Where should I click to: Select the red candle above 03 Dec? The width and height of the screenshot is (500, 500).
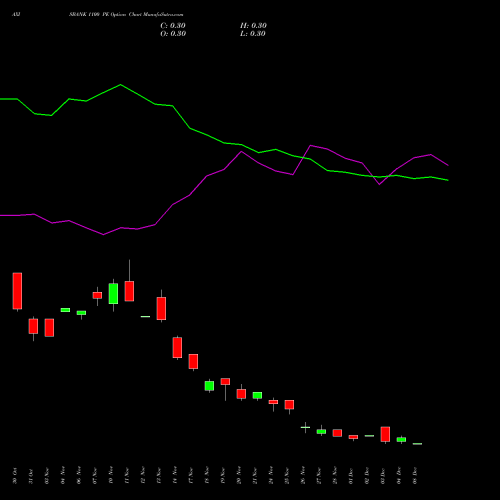coord(385,434)
